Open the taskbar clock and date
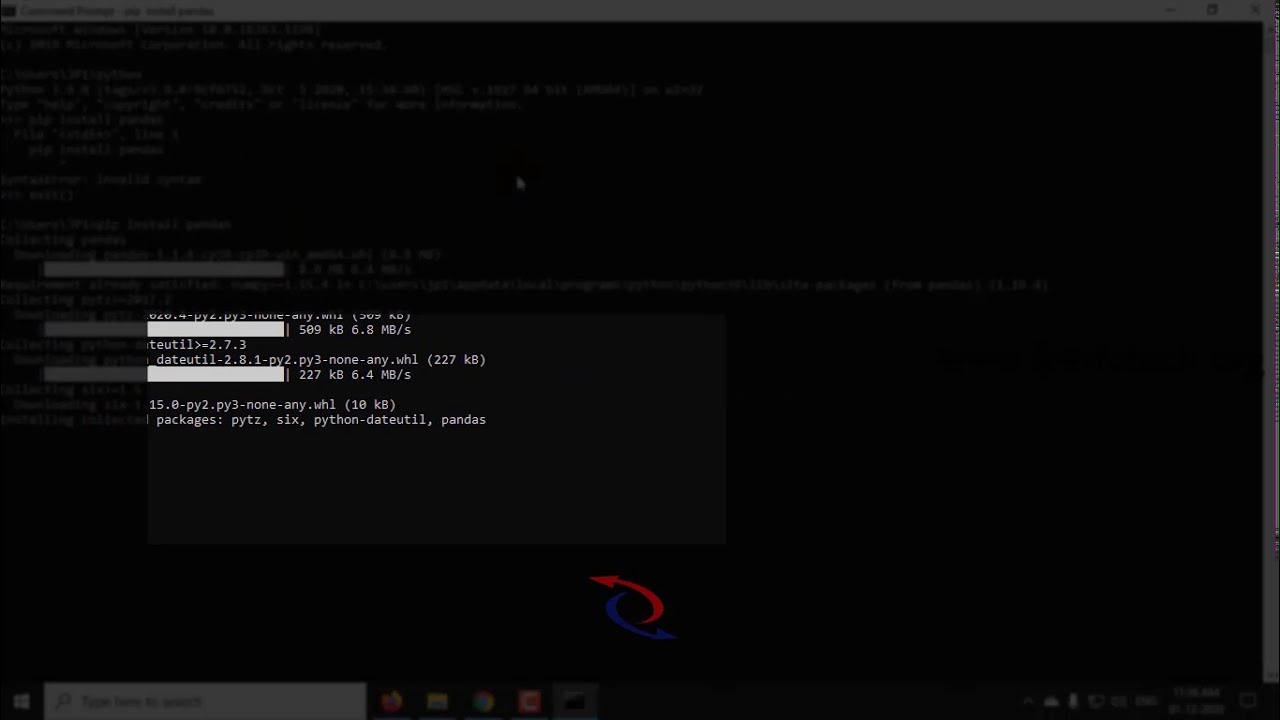1280x720 pixels. coord(1198,702)
